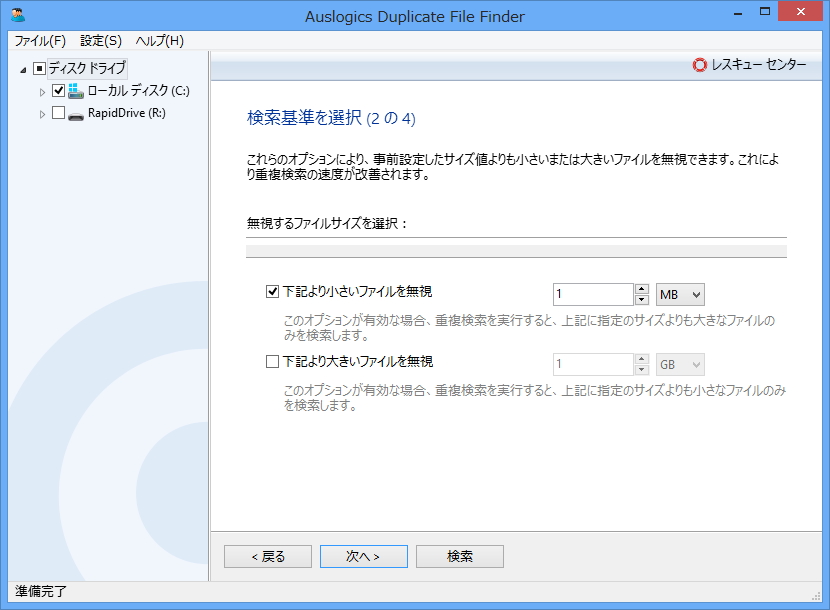Click the 次へ button to continue

point(363,556)
